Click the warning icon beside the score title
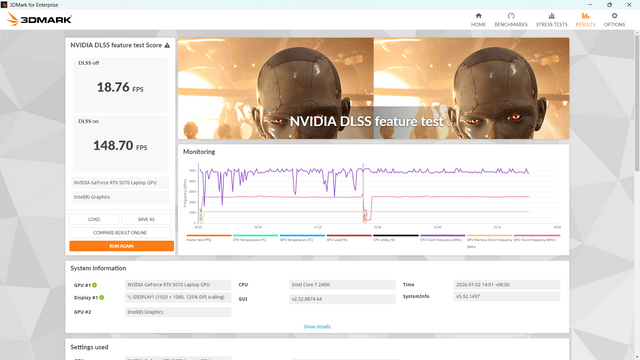640x360 pixels. [x=167, y=45]
